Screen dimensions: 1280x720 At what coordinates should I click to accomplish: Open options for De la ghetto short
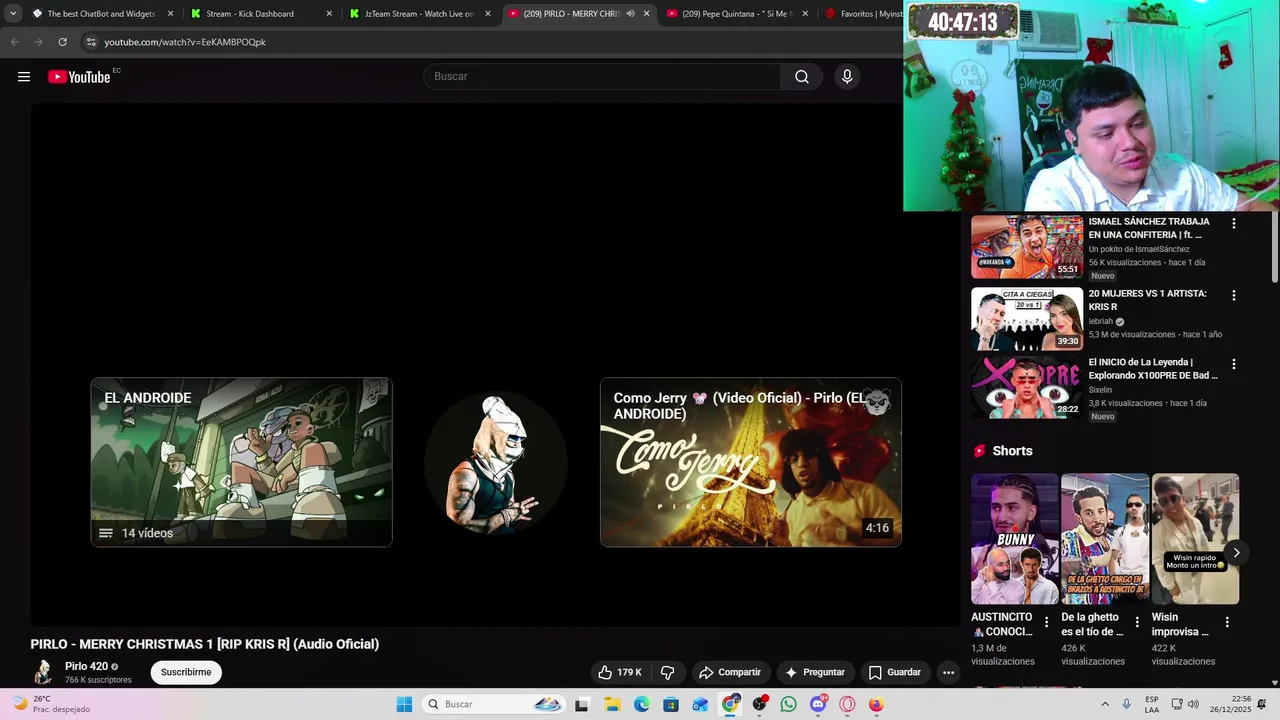pos(1136,622)
